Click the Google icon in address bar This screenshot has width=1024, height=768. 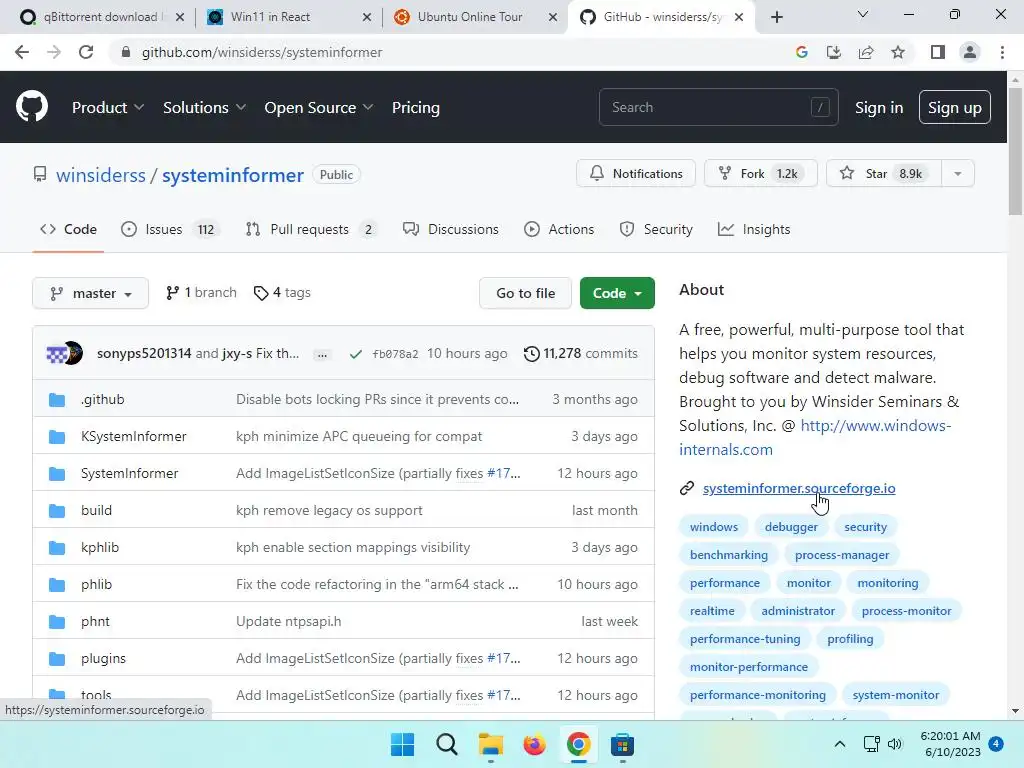[801, 52]
